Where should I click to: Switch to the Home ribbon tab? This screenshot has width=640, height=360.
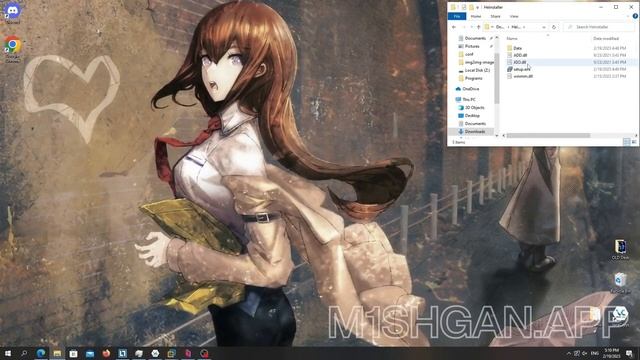(x=476, y=16)
